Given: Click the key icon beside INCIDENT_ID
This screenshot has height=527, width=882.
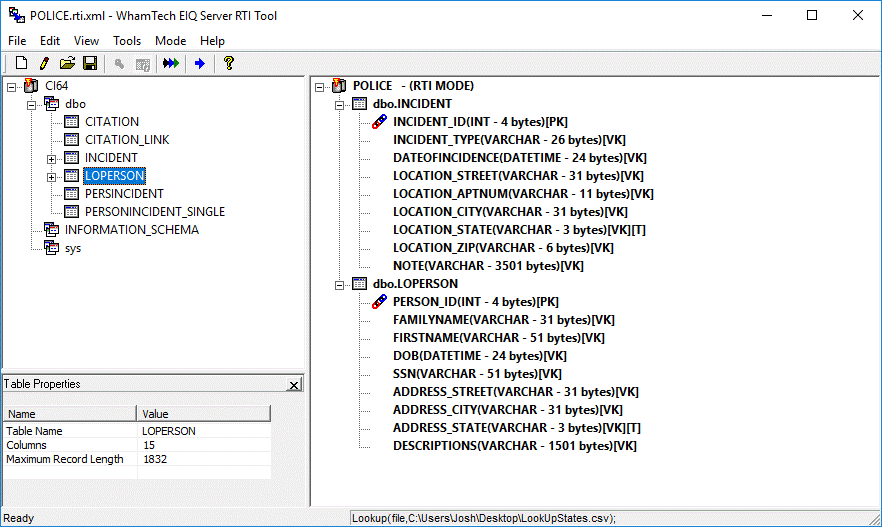Looking at the screenshot, I should [x=380, y=121].
